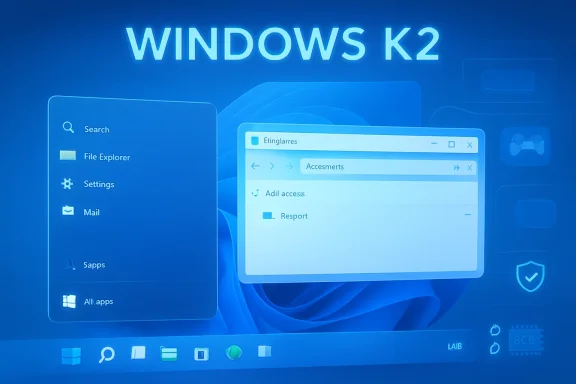The width and height of the screenshot is (576, 384).
Task: Click the lower circular refresh icon
Action: pyautogui.click(x=495, y=348)
